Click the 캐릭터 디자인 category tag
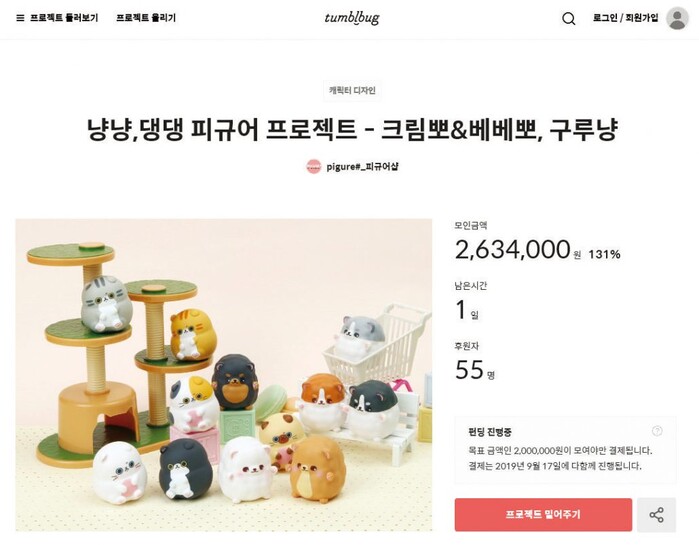 tap(352, 90)
